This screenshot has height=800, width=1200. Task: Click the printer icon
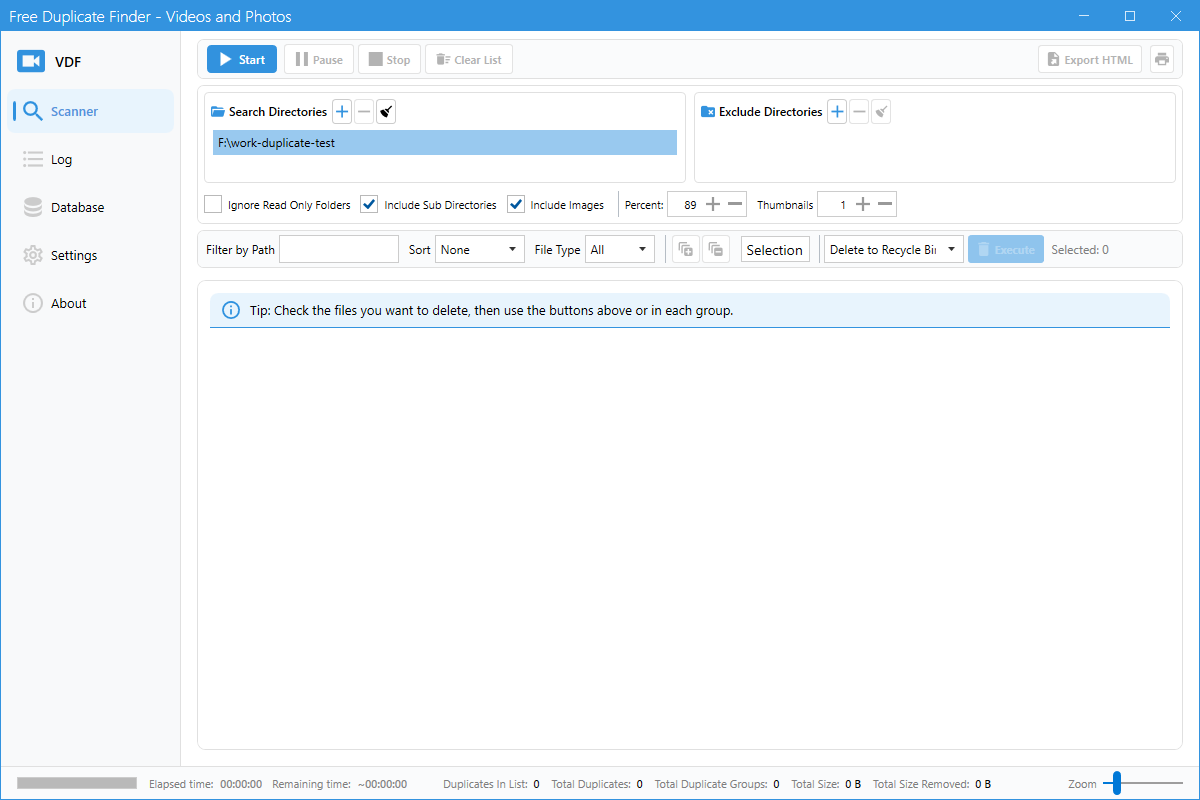coord(1162,60)
